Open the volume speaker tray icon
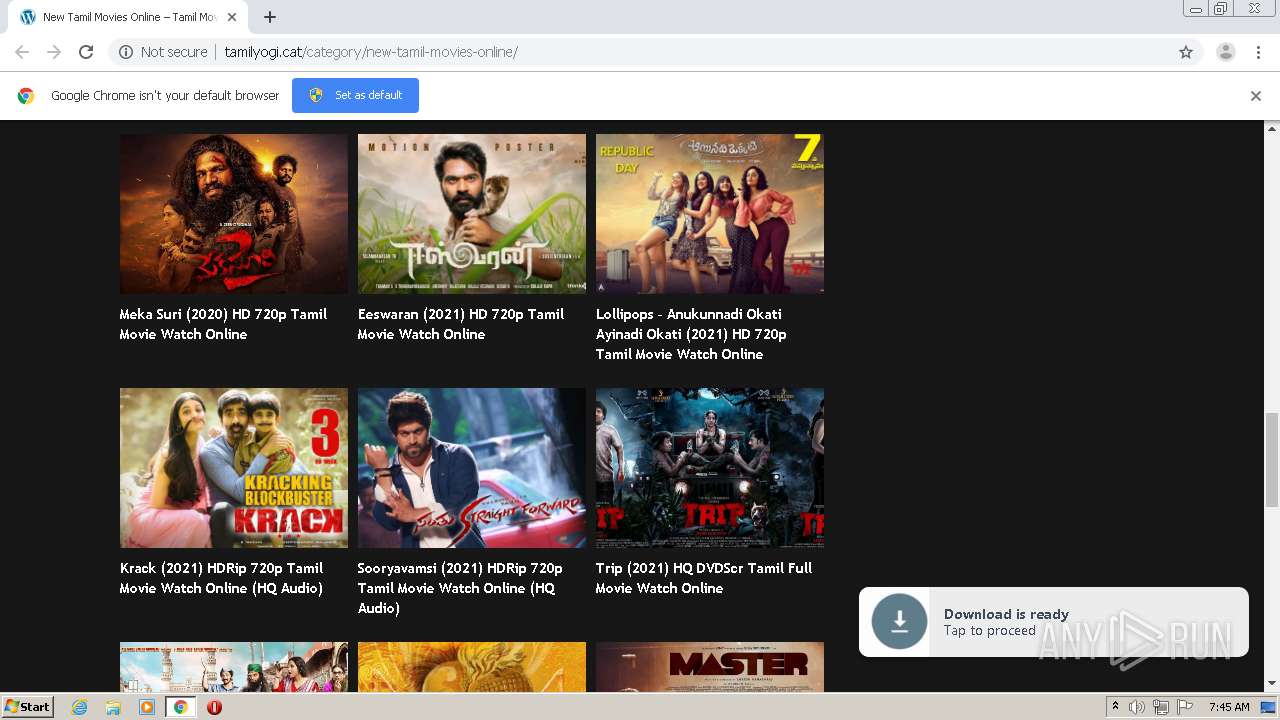The image size is (1280, 720). [x=1137, y=707]
